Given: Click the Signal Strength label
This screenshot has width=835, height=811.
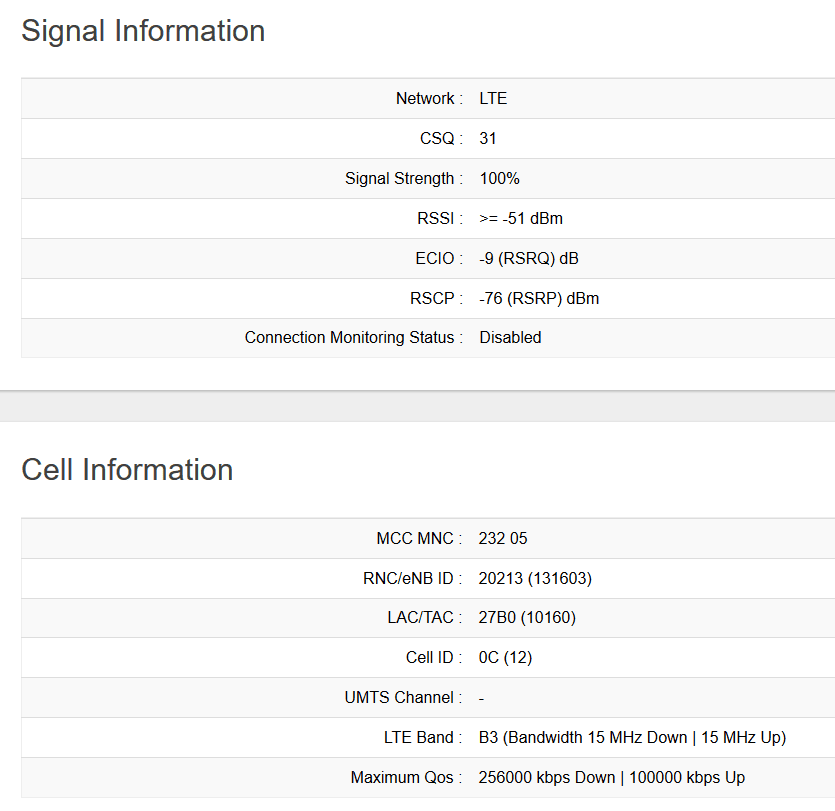Looking at the screenshot, I should click(x=403, y=178).
